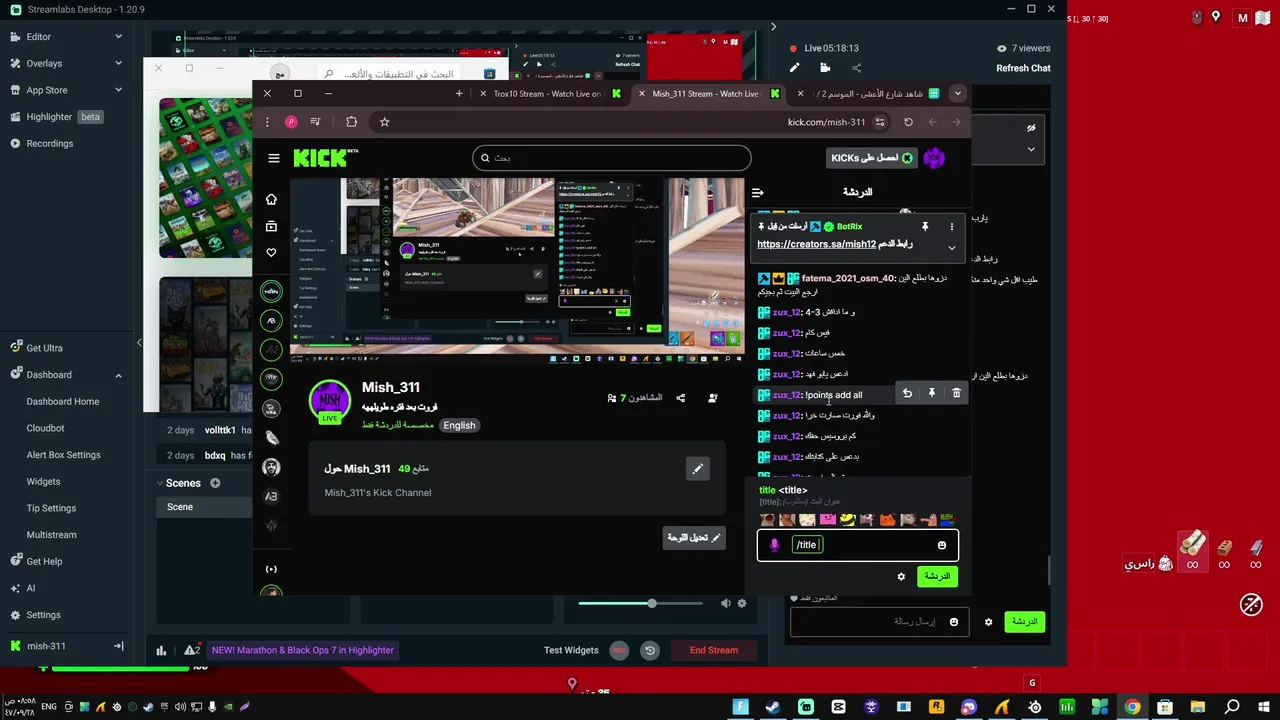Delete the !points add all message
Viewport: 1280px width, 720px height.
(x=956, y=394)
